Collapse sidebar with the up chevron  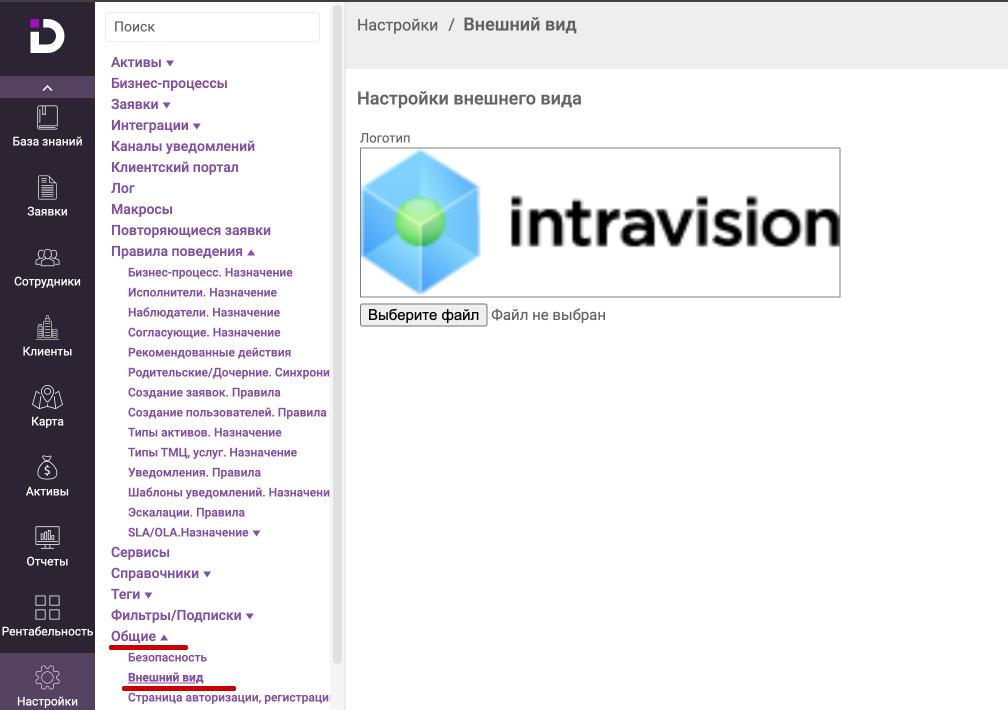point(47,88)
